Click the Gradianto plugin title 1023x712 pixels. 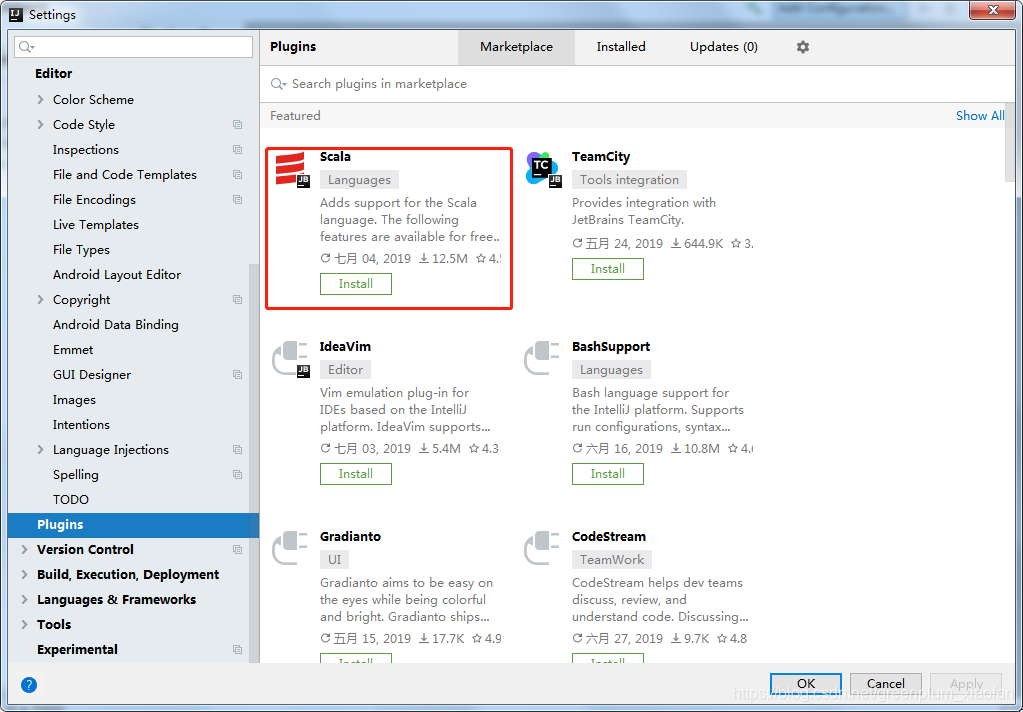click(350, 536)
